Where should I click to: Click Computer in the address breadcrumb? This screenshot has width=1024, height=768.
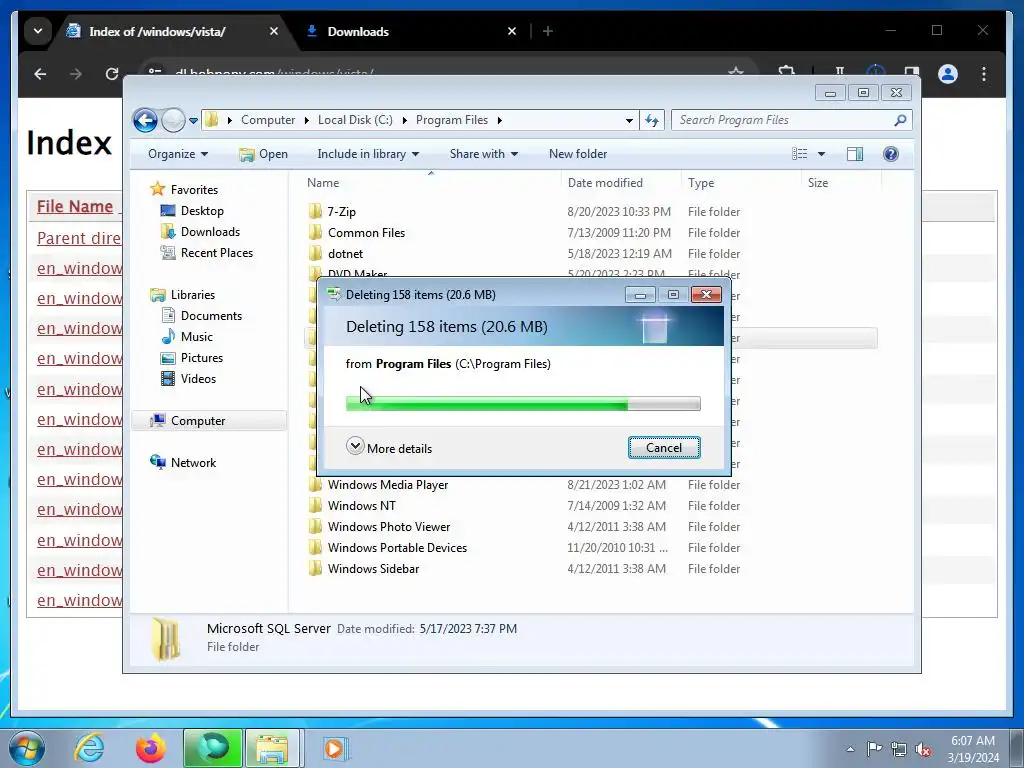pyautogui.click(x=268, y=120)
